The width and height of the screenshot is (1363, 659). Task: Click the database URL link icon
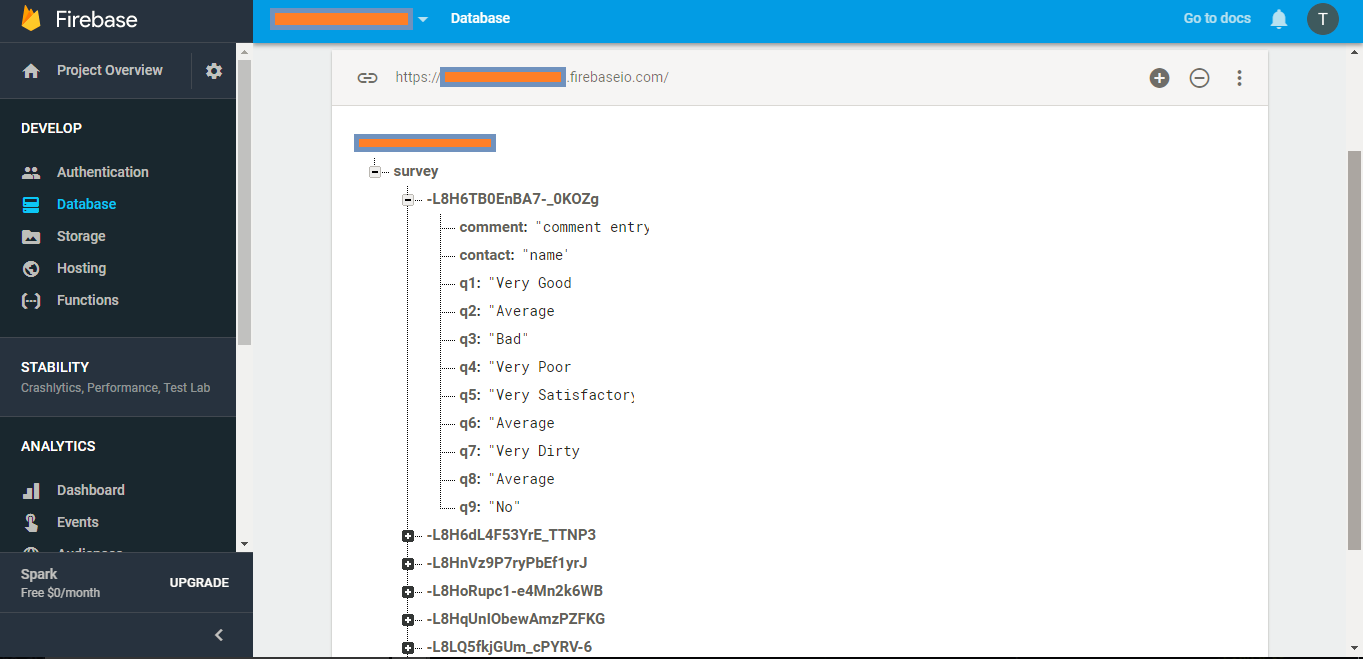[367, 77]
